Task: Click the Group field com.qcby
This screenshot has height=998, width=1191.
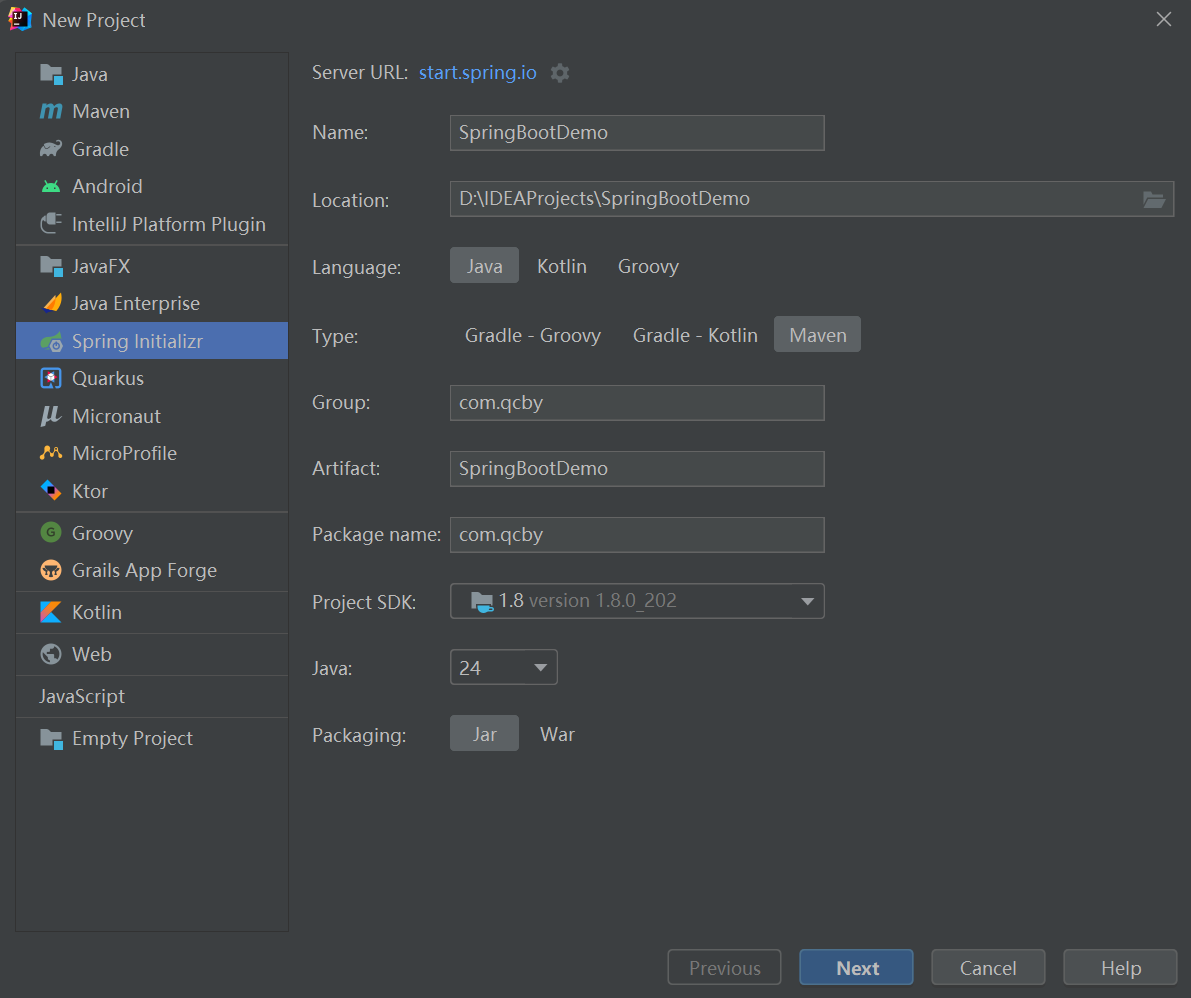Action: click(x=637, y=403)
